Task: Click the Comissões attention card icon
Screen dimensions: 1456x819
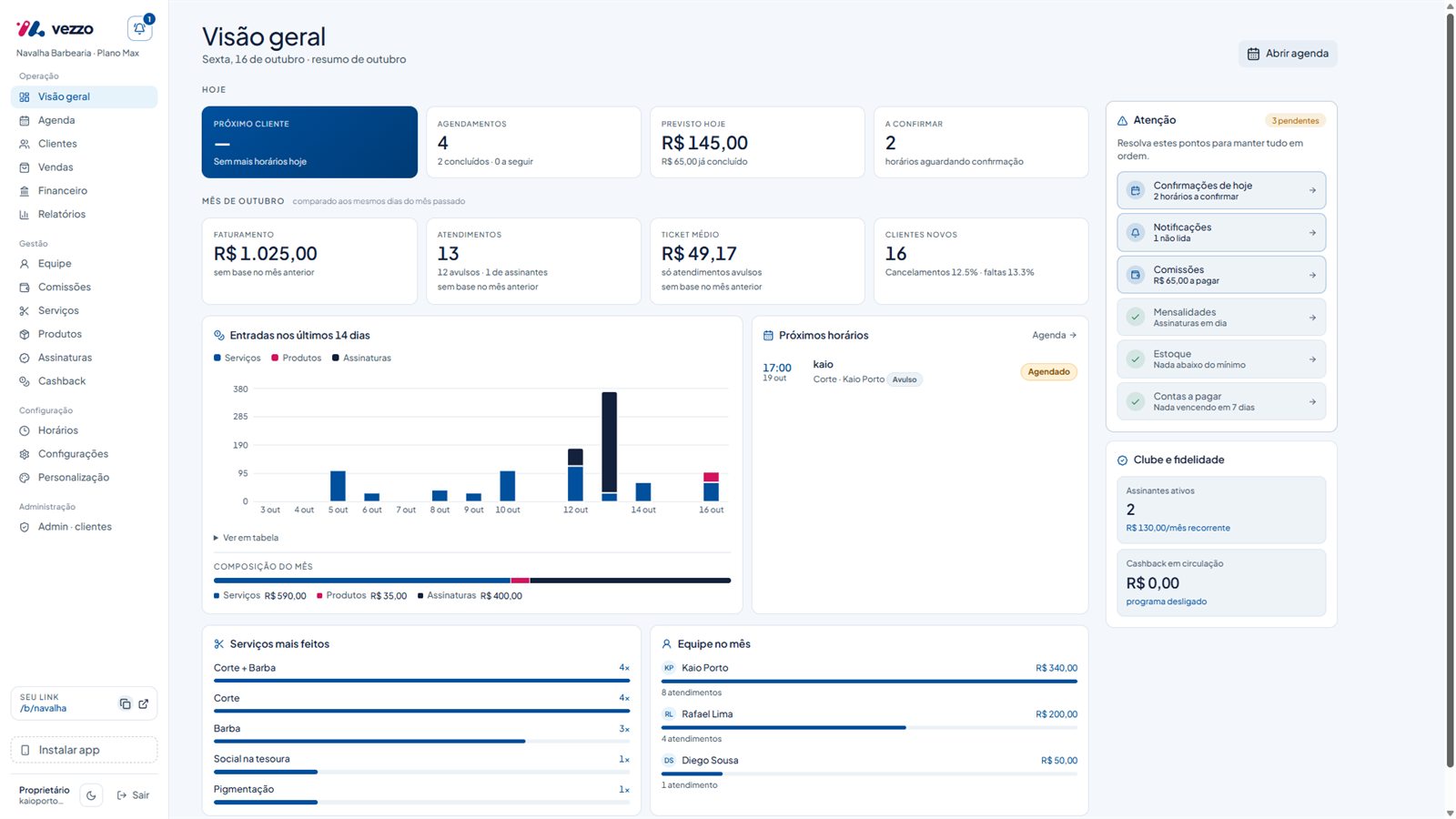Action: (1136, 275)
